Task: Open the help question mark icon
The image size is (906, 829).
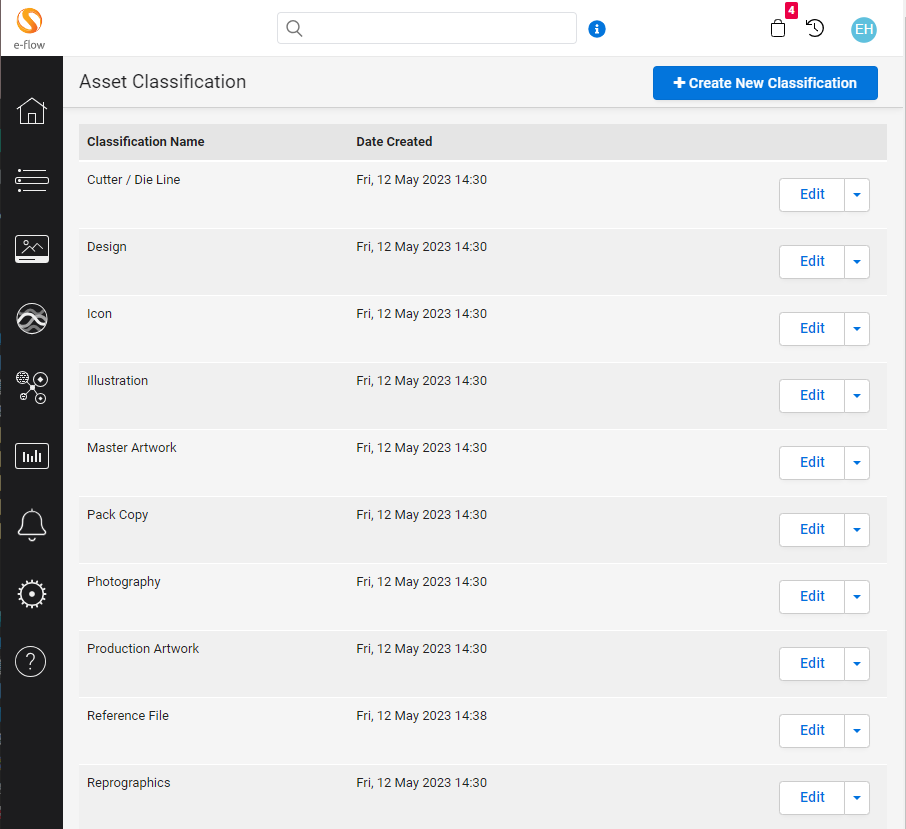Action: coord(32,661)
